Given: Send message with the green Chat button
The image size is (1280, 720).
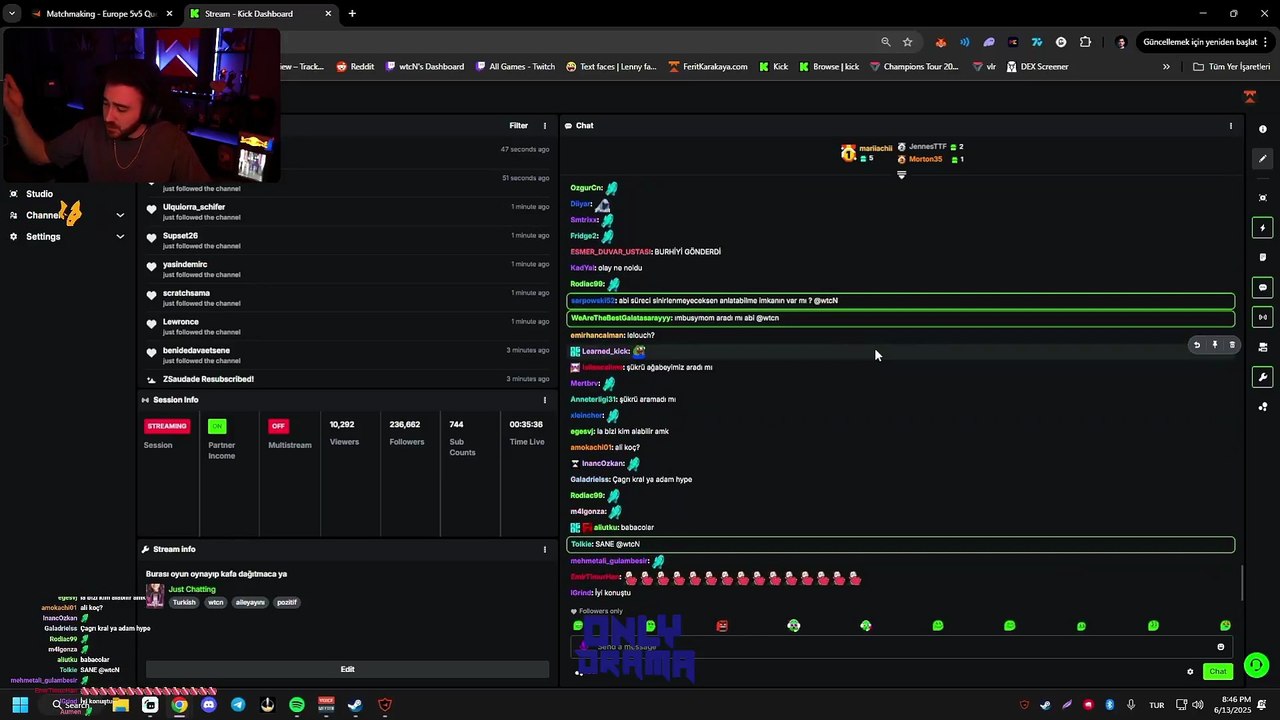Looking at the screenshot, I should point(1217,672).
